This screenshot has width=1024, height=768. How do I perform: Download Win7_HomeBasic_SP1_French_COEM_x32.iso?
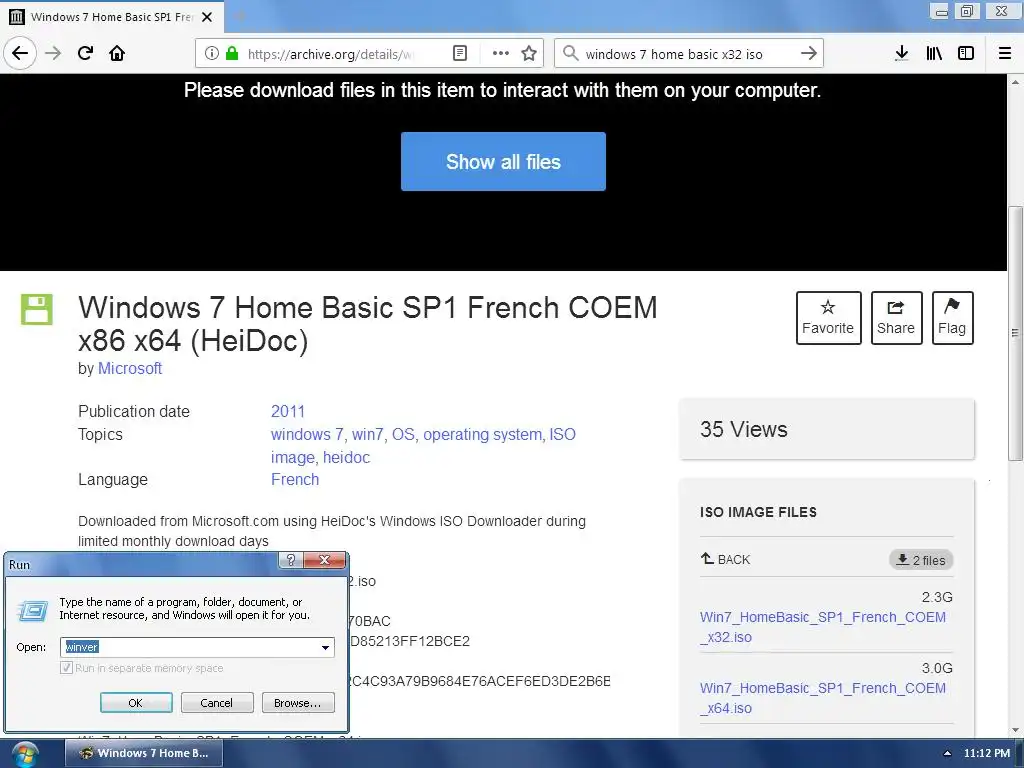[x=823, y=627]
